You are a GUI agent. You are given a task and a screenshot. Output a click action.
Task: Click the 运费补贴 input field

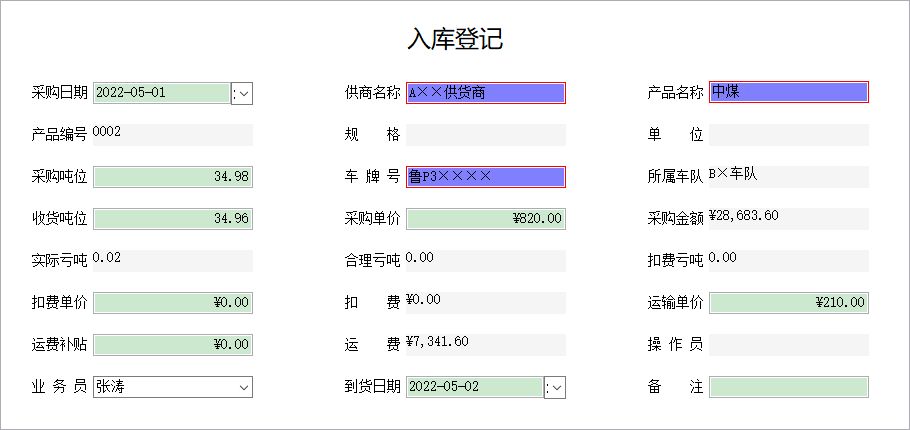(x=173, y=345)
